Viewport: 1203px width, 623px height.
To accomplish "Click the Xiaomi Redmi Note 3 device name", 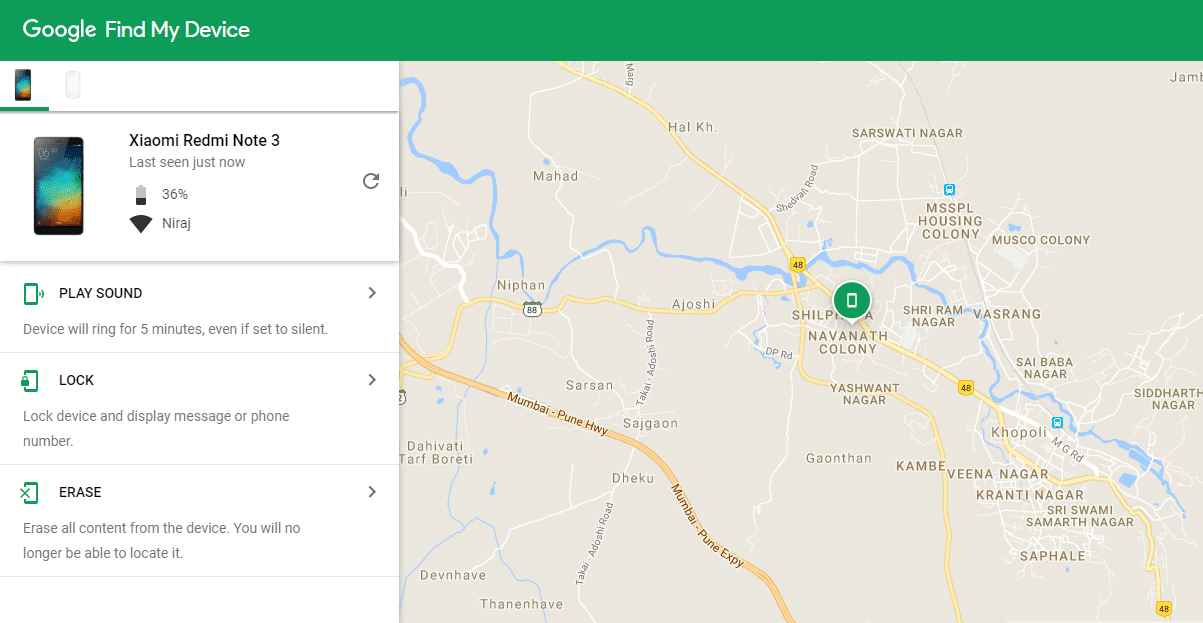I will click(x=204, y=140).
